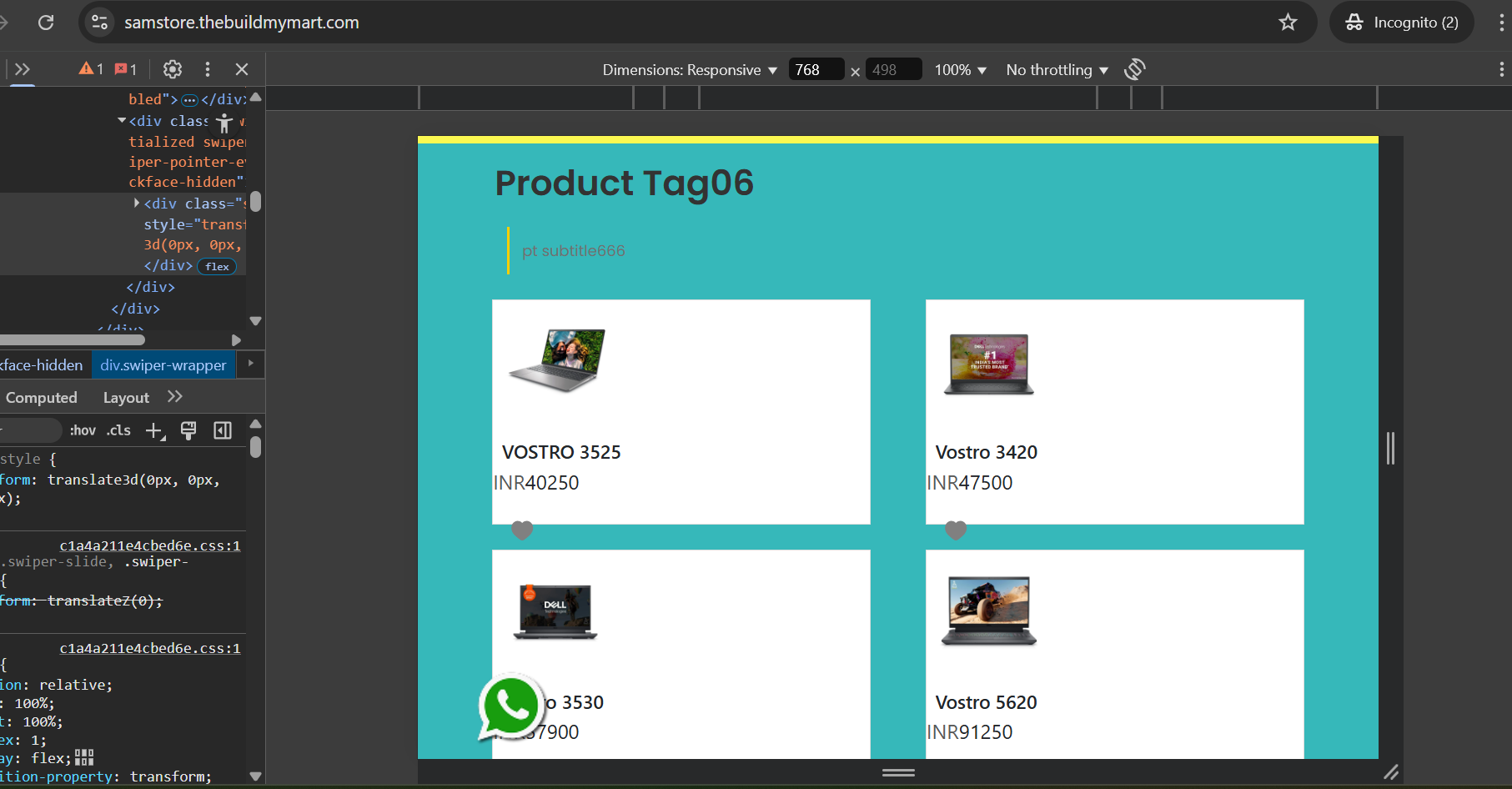Click the Elements panel vertical scrollbar thumb
The height and width of the screenshot is (789, 1512).
256,201
